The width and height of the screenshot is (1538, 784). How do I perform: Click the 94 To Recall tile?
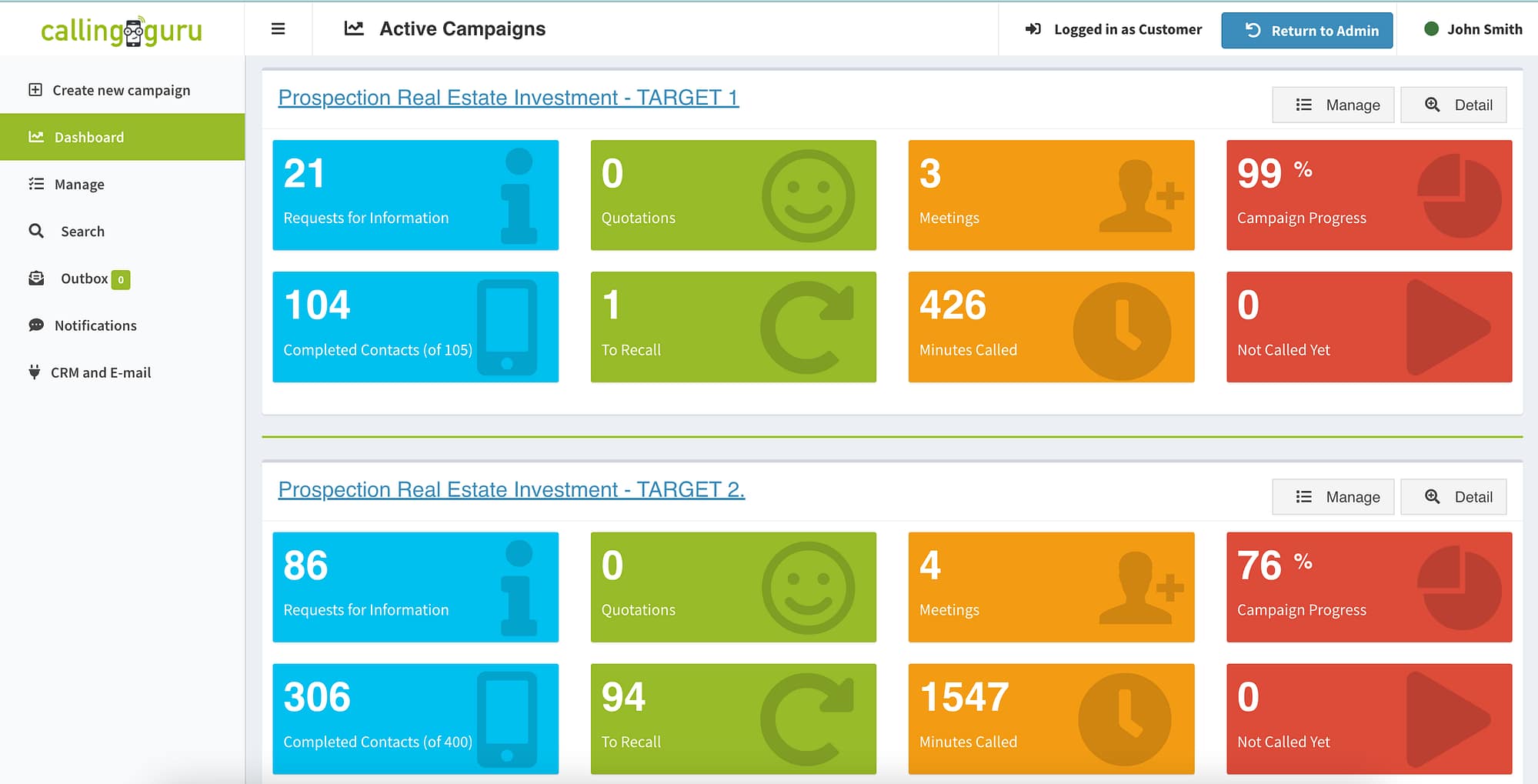pyautogui.click(x=733, y=719)
